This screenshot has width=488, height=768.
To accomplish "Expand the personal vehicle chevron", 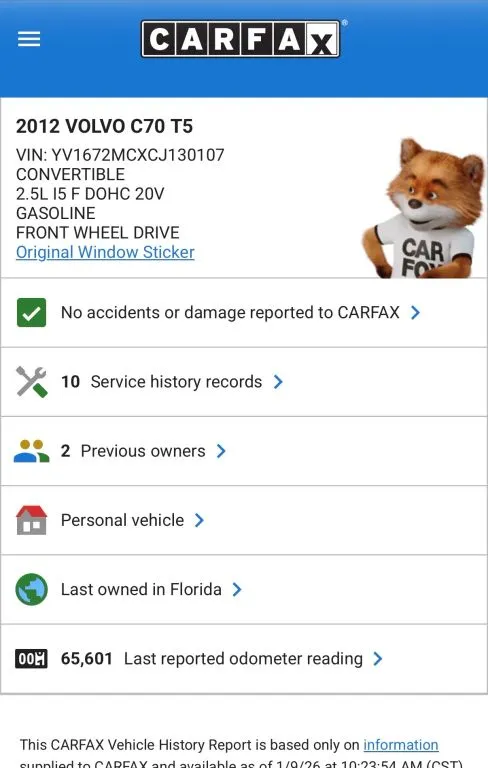I will [x=199, y=520].
